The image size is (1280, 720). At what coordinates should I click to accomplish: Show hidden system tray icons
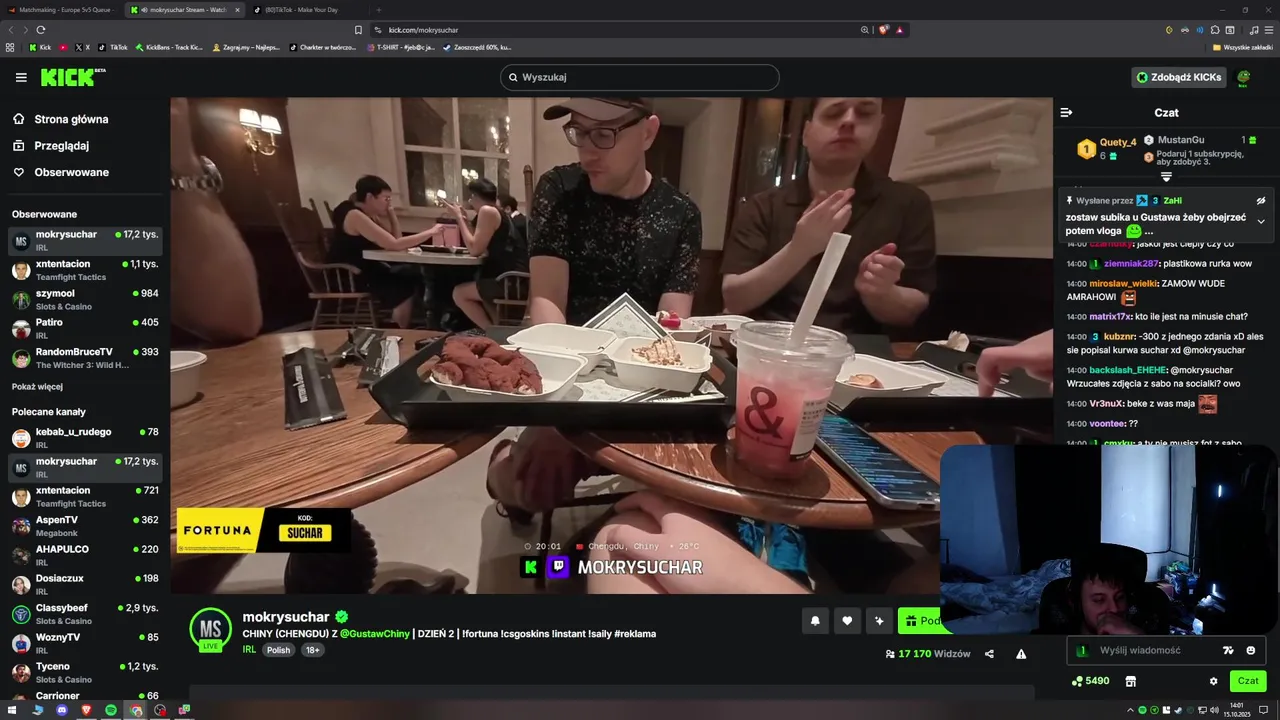tap(1132, 710)
